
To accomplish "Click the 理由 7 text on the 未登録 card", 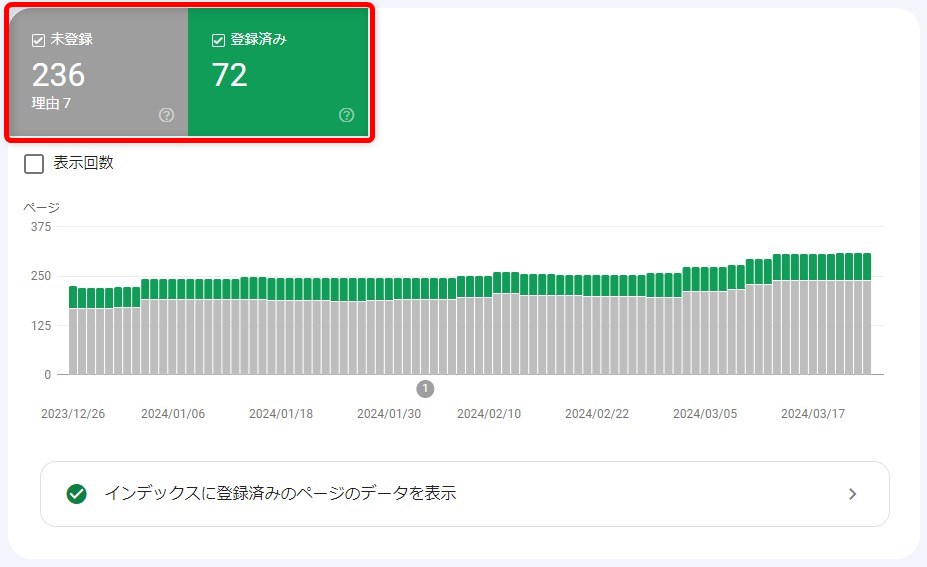I will pyautogui.click(x=51, y=103).
